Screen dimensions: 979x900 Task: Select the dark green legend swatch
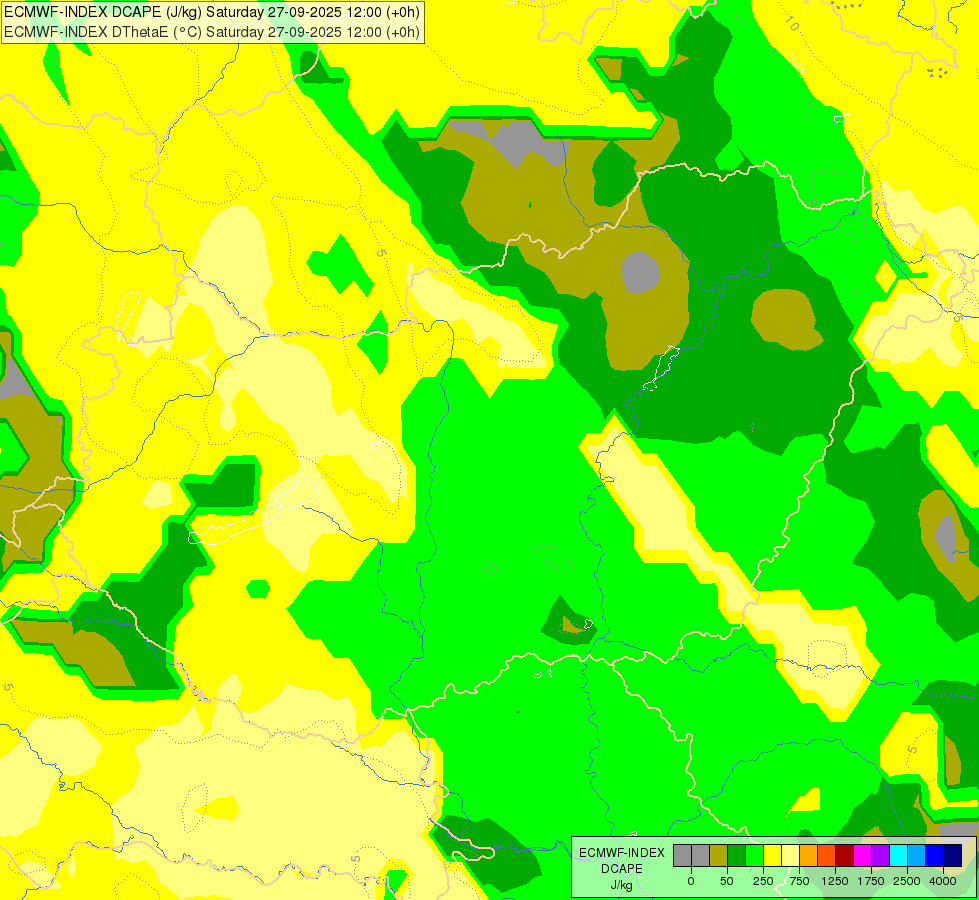(736, 856)
